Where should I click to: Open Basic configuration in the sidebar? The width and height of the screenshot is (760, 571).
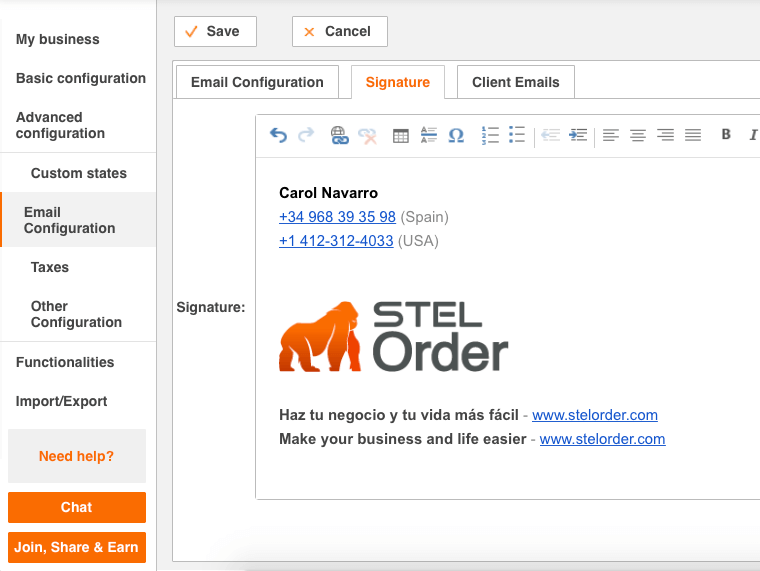coord(81,78)
